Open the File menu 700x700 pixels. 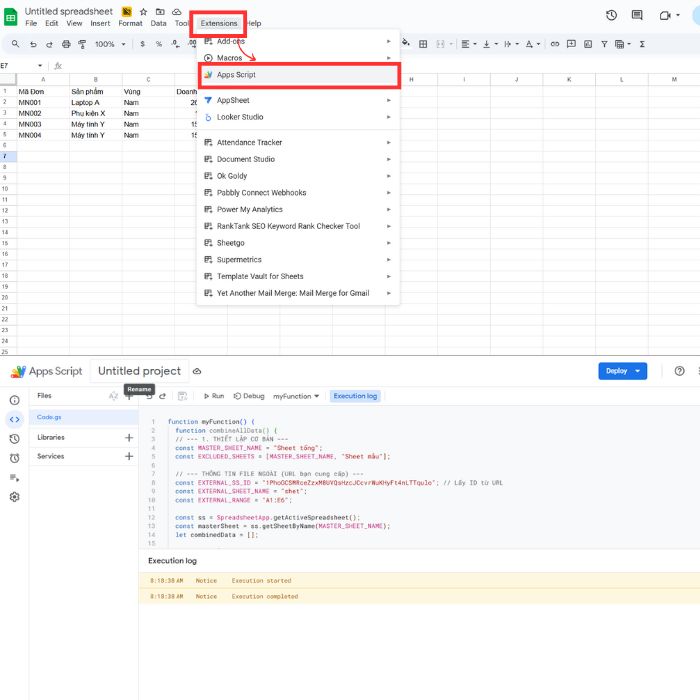(x=31, y=23)
